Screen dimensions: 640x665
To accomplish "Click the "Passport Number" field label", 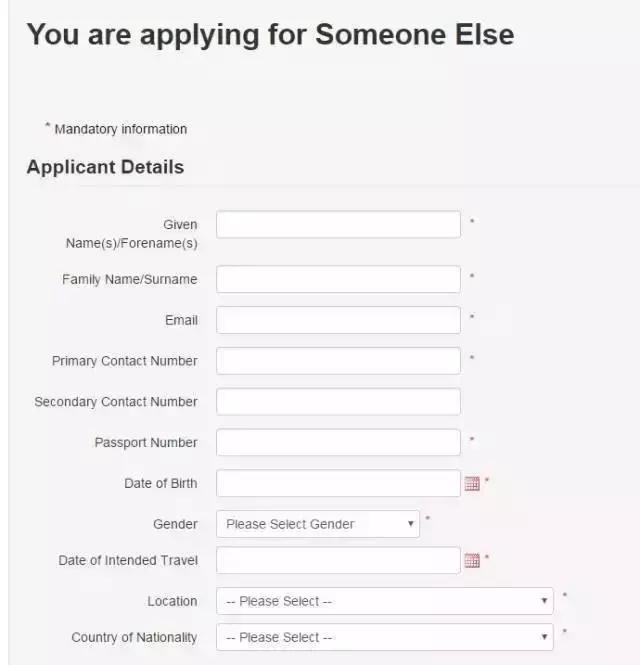I will (146, 443).
